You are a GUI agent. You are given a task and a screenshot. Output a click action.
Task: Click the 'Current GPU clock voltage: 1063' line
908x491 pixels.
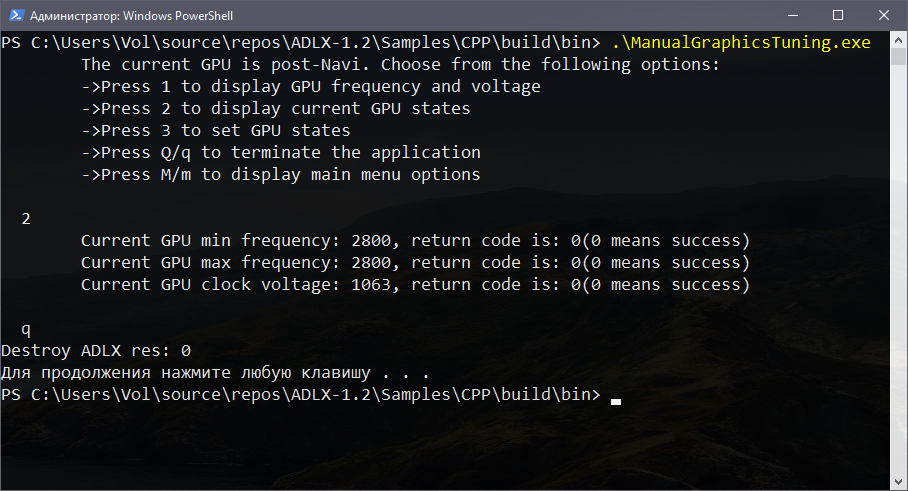tap(415, 285)
